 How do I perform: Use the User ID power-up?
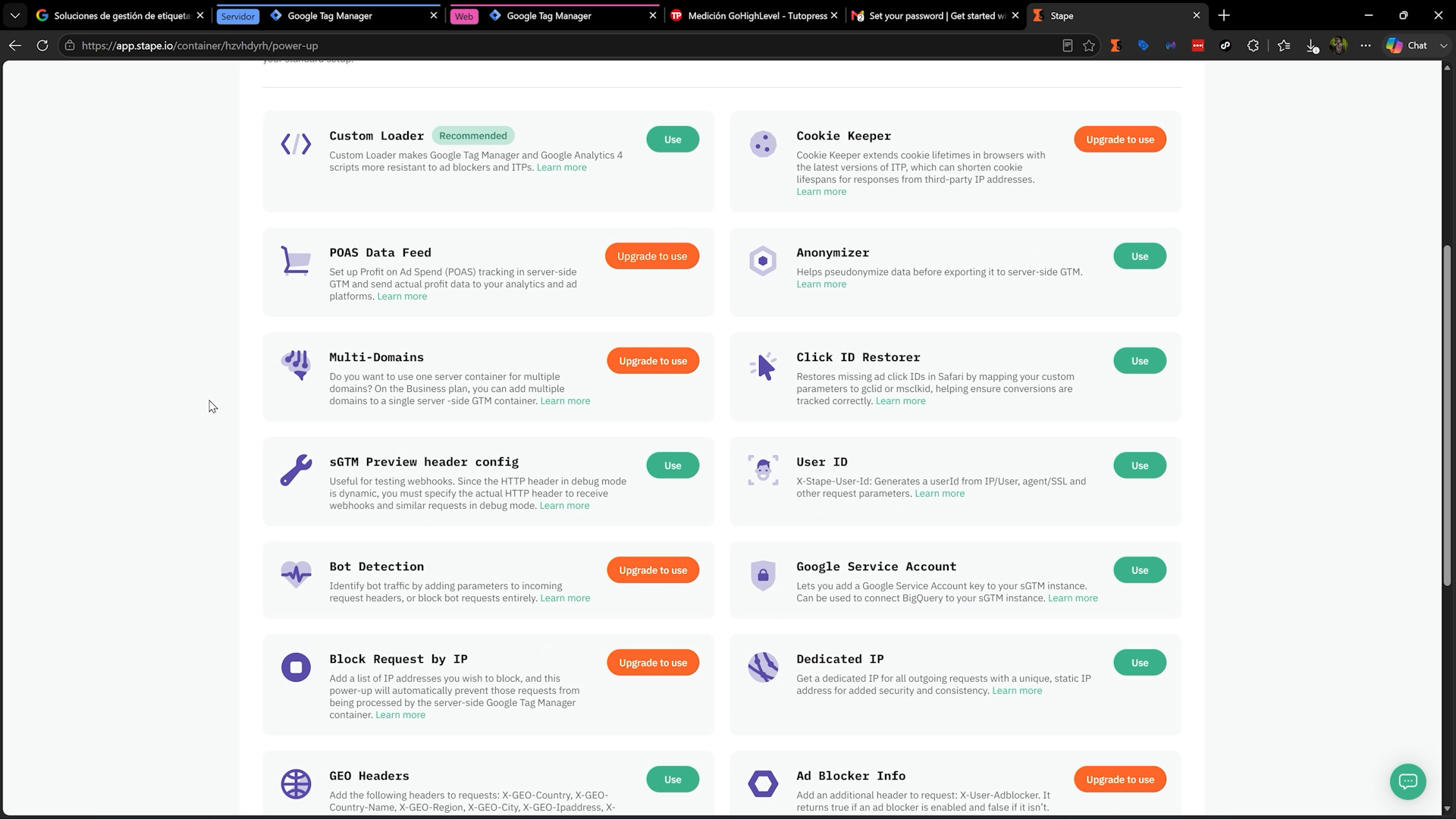pyautogui.click(x=1140, y=466)
